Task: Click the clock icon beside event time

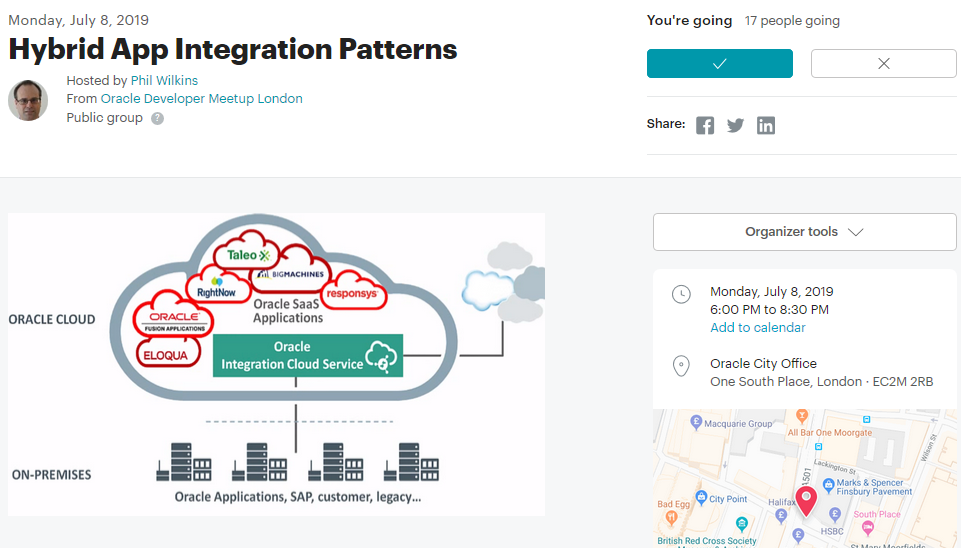Action: [681, 294]
